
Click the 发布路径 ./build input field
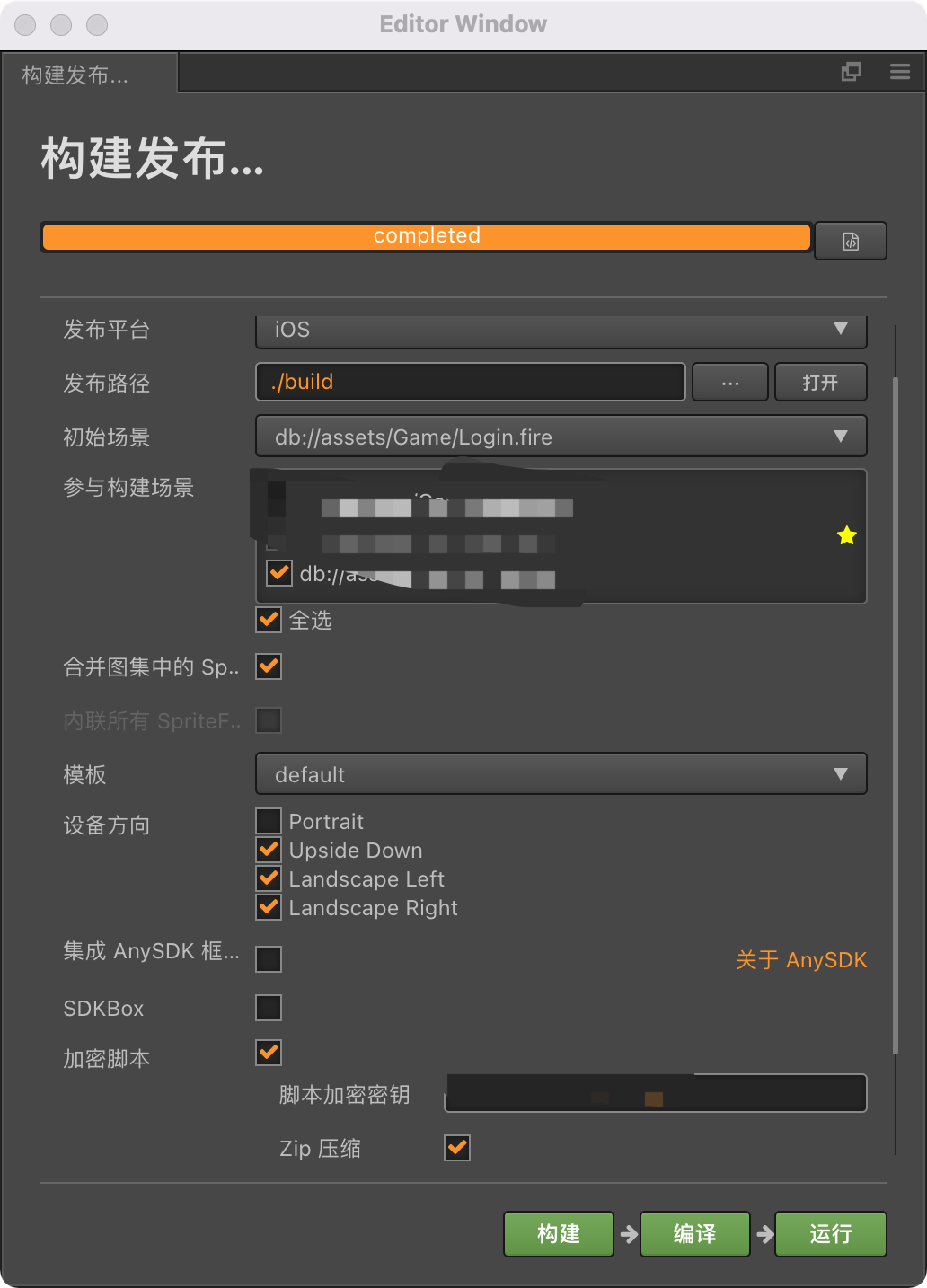tap(470, 382)
